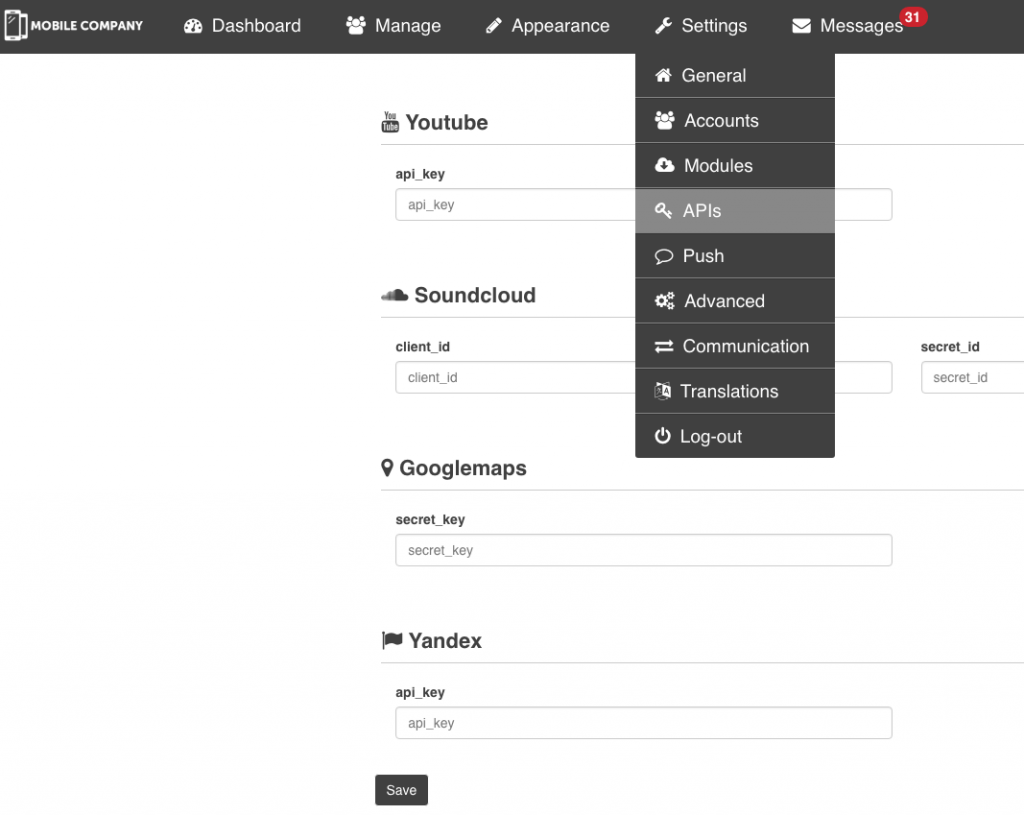Click the Advanced gears icon

click(664, 301)
